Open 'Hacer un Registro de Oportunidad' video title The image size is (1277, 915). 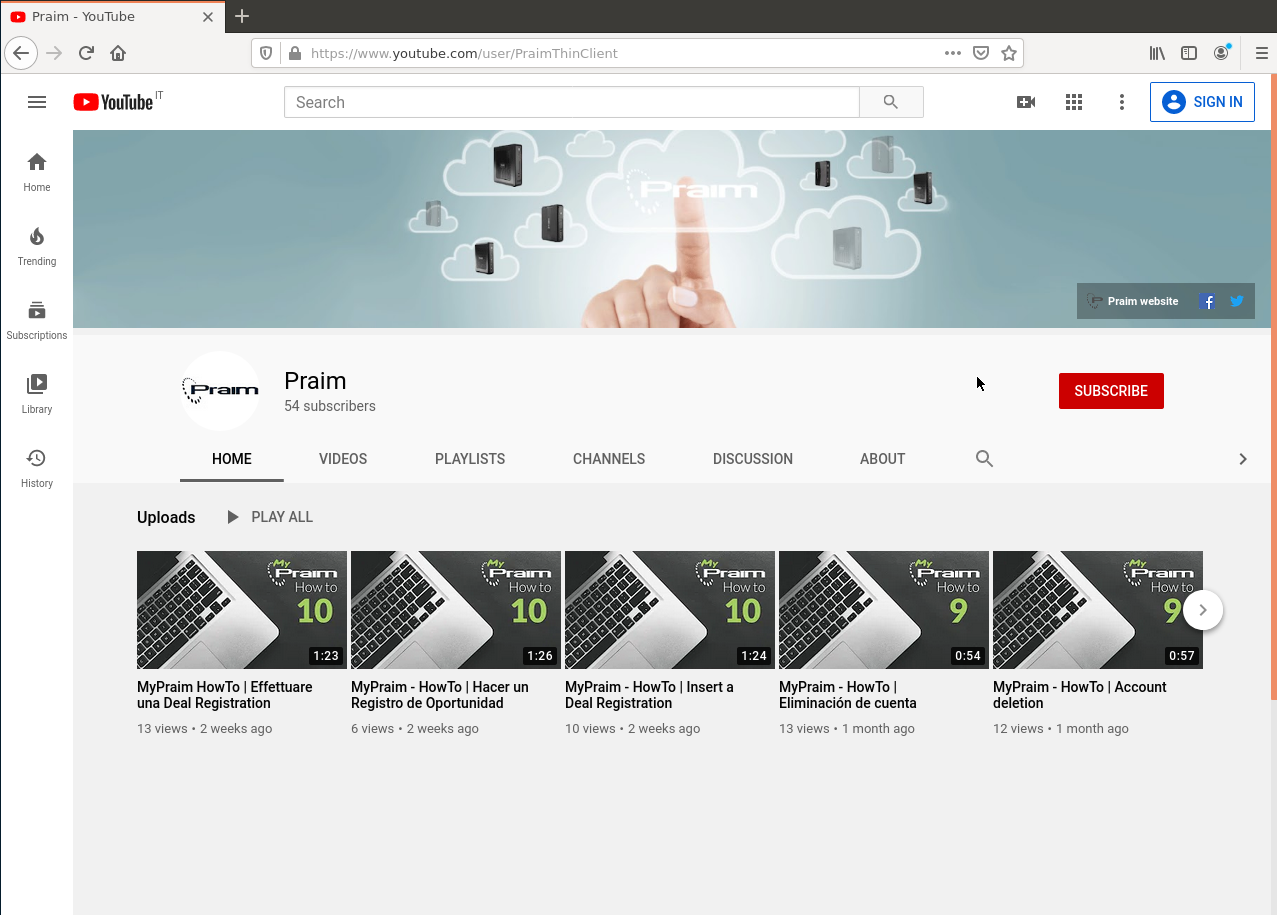tap(440, 695)
